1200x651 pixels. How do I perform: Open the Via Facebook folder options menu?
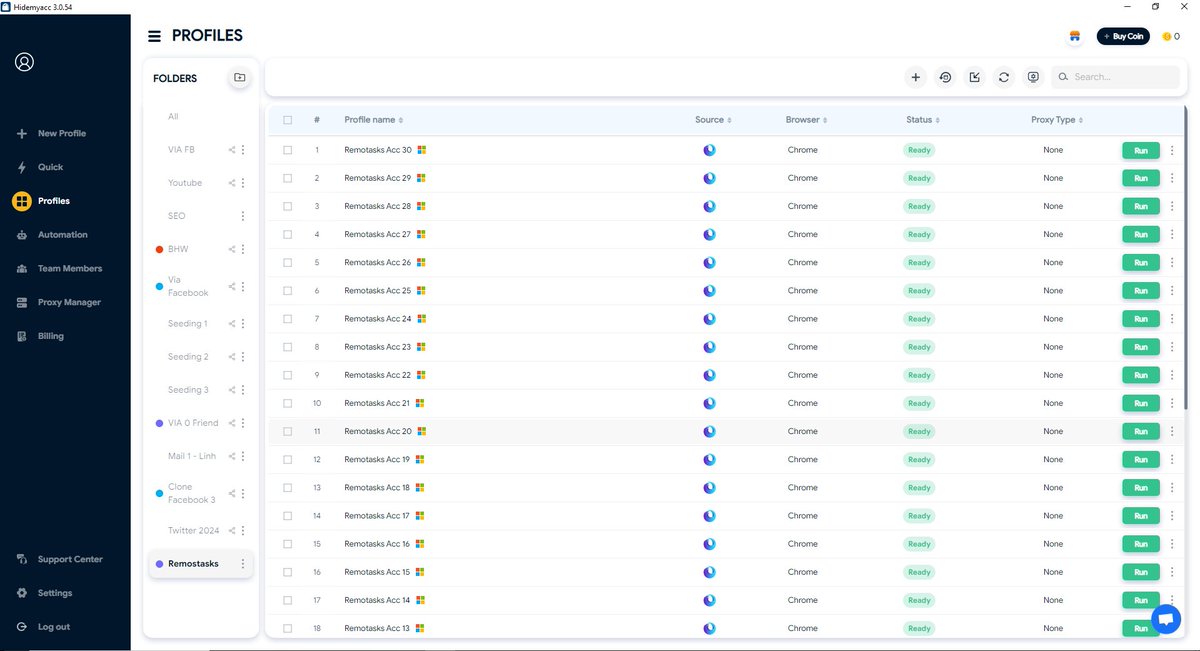pyautogui.click(x=243, y=287)
